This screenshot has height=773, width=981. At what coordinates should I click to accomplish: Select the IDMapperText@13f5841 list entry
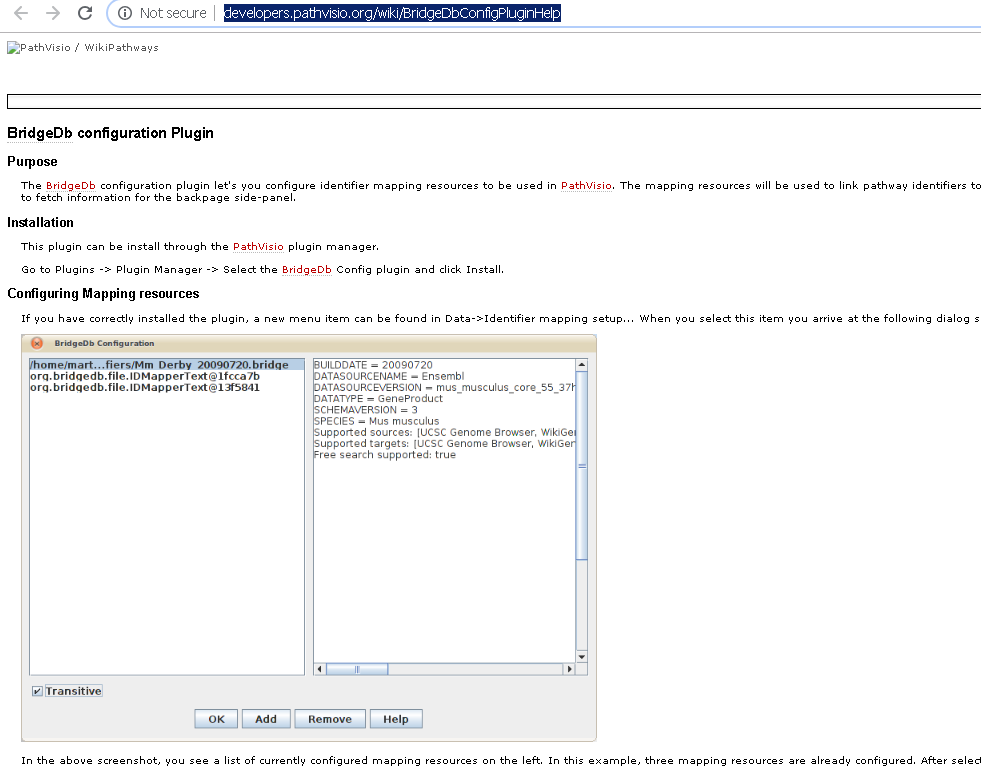coord(145,387)
